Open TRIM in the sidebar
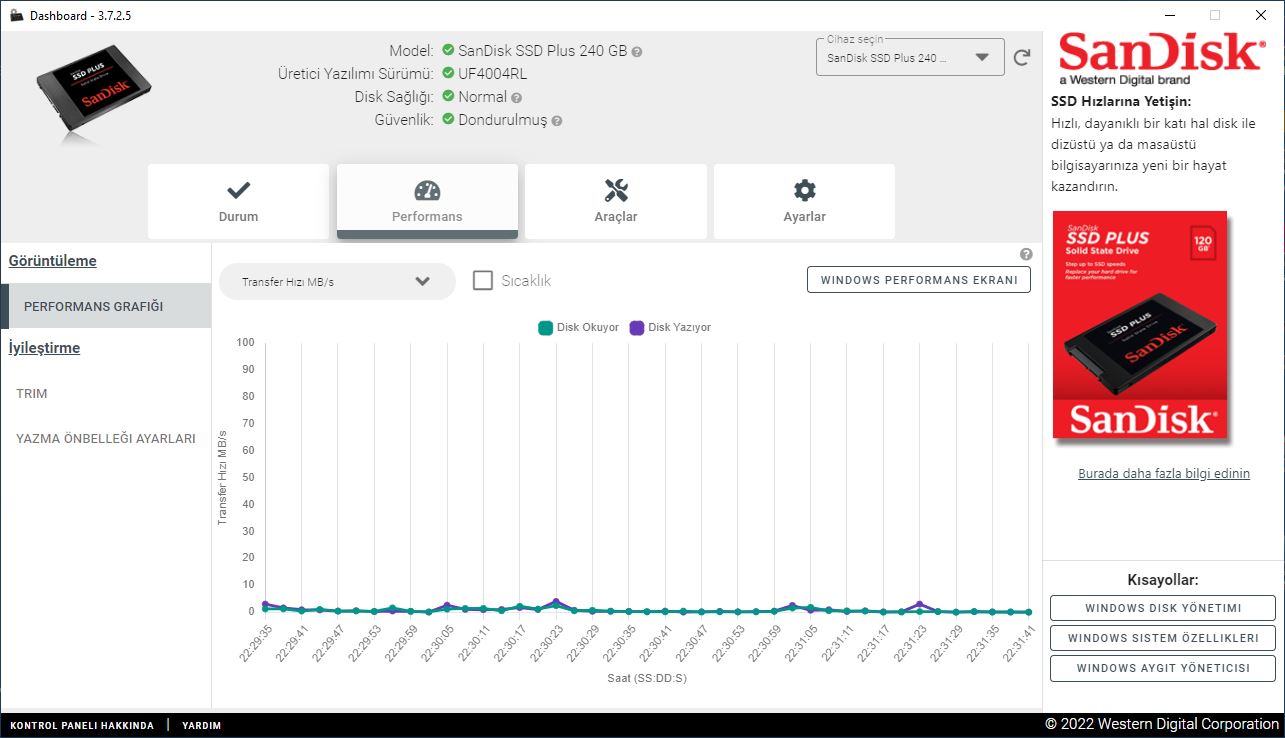Image resolution: width=1285 pixels, height=738 pixels. coord(32,393)
